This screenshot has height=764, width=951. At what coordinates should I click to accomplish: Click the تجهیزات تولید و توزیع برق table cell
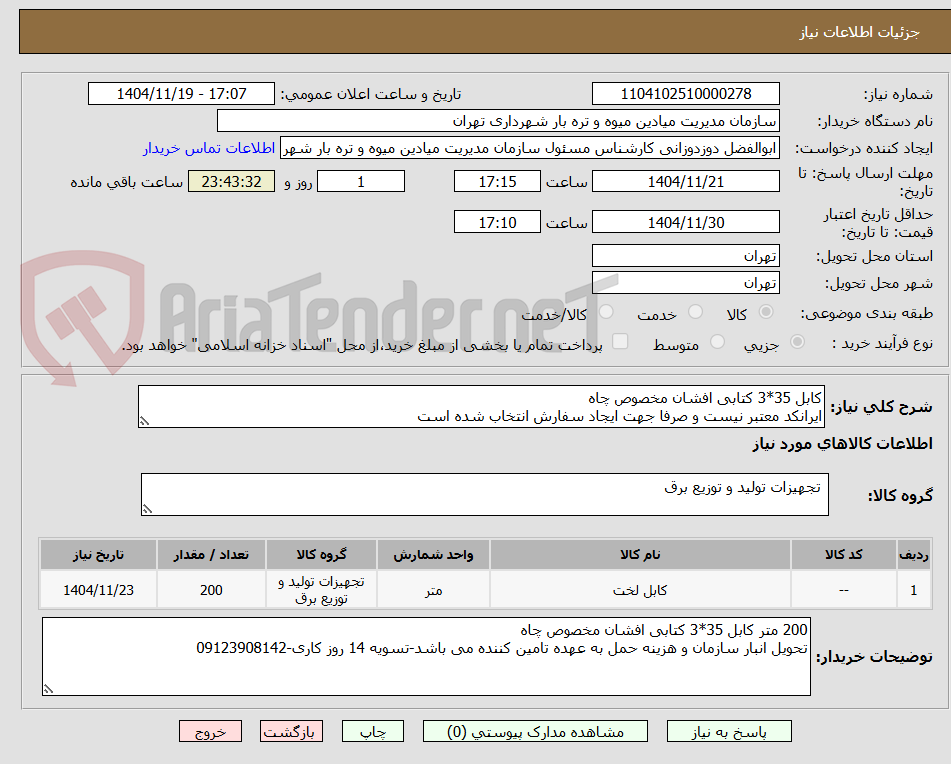point(321,590)
